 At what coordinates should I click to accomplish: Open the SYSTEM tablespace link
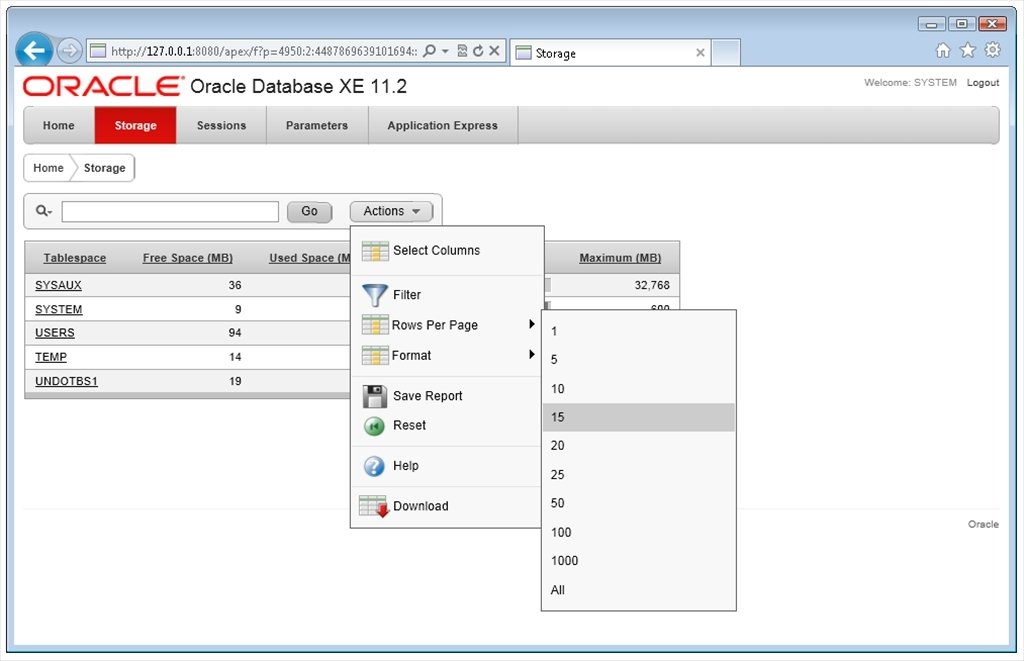coord(59,309)
